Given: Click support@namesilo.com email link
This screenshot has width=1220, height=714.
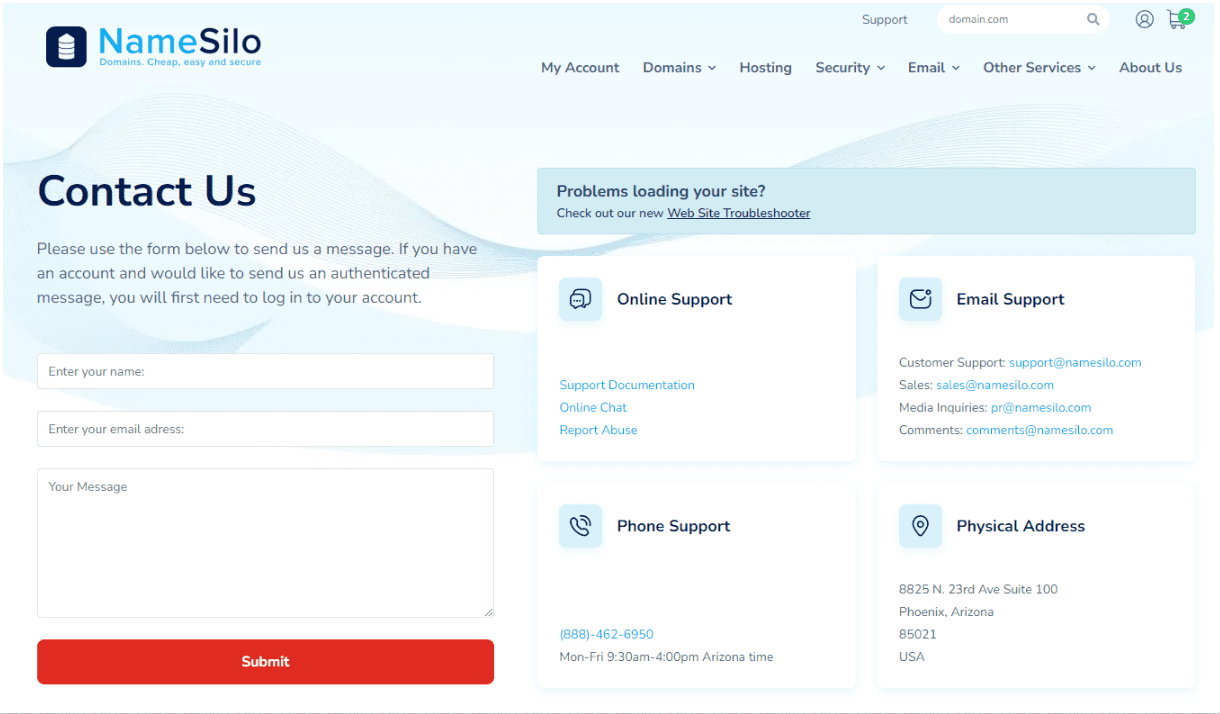Looking at the screenshot, I should click(1075, 362).
